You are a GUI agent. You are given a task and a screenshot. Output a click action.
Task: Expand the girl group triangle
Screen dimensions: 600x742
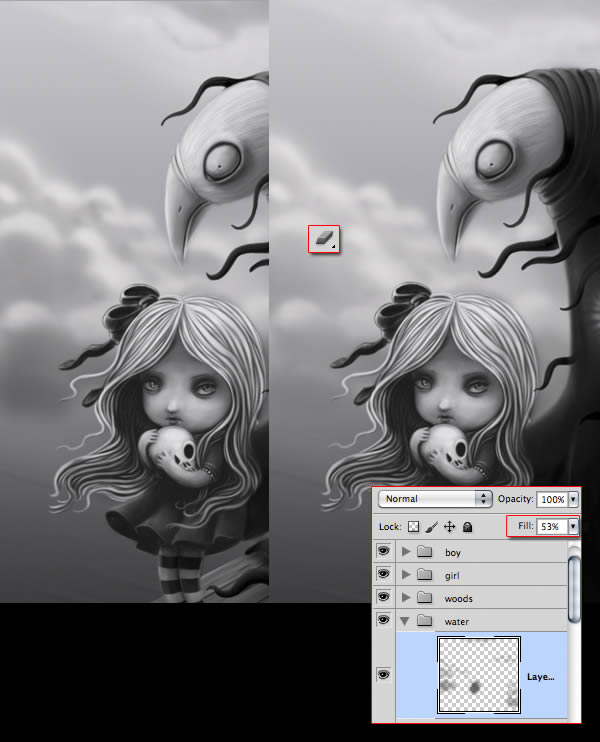(x=406, y=574)
